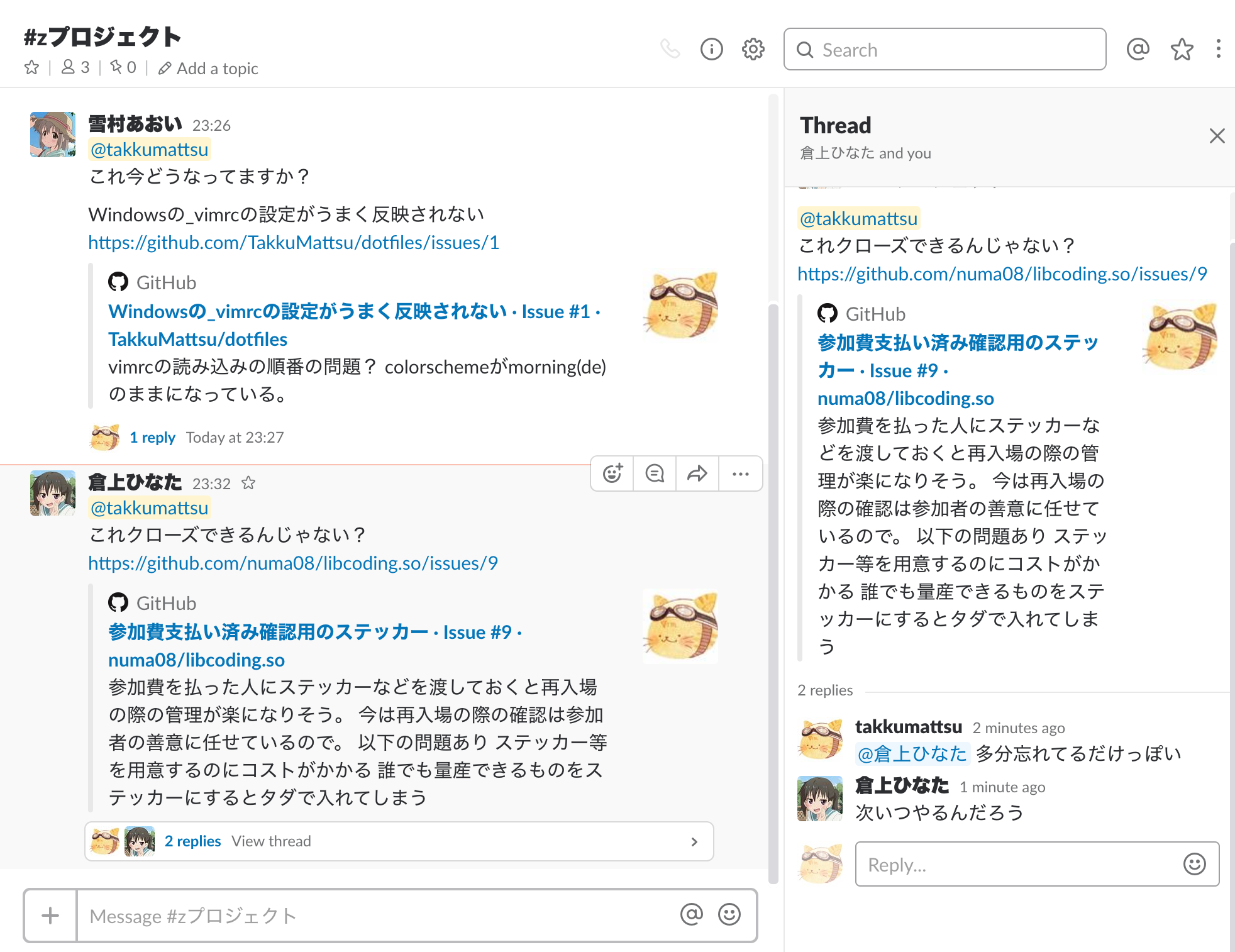
Task: Open emoji picker in thread reply box
Action: coord(1194,864)
